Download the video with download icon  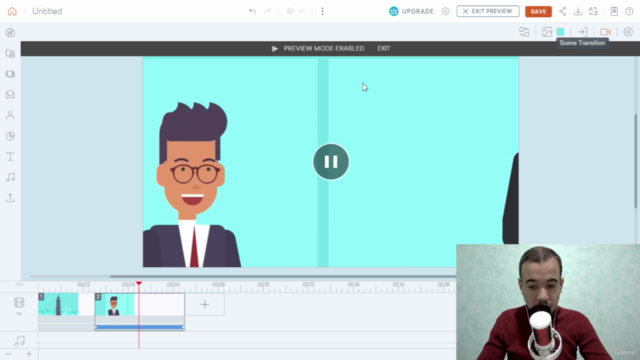point(578,11)
